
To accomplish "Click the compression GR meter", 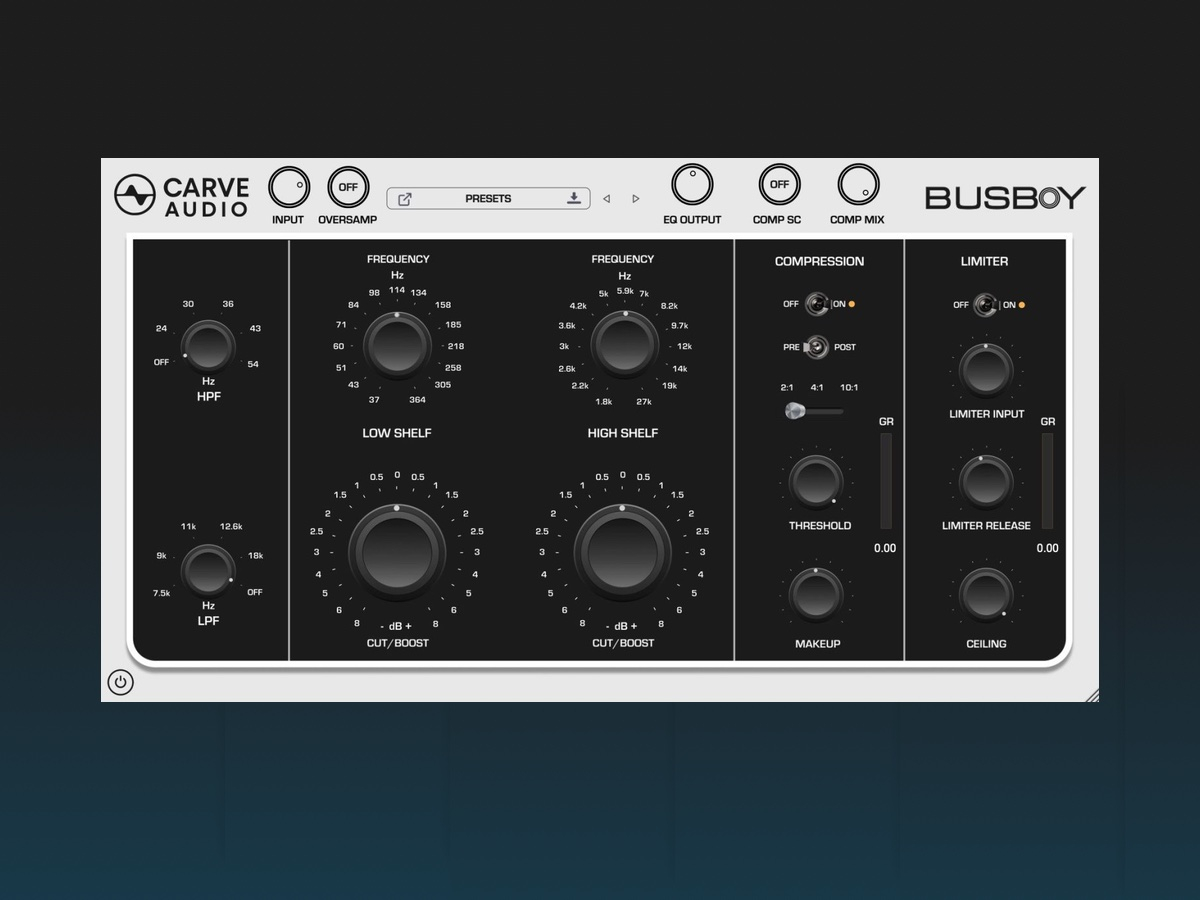I will [886, 481].
